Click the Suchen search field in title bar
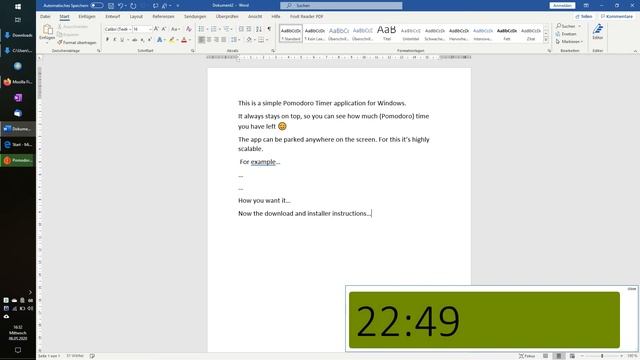 (x=341, y=6)
